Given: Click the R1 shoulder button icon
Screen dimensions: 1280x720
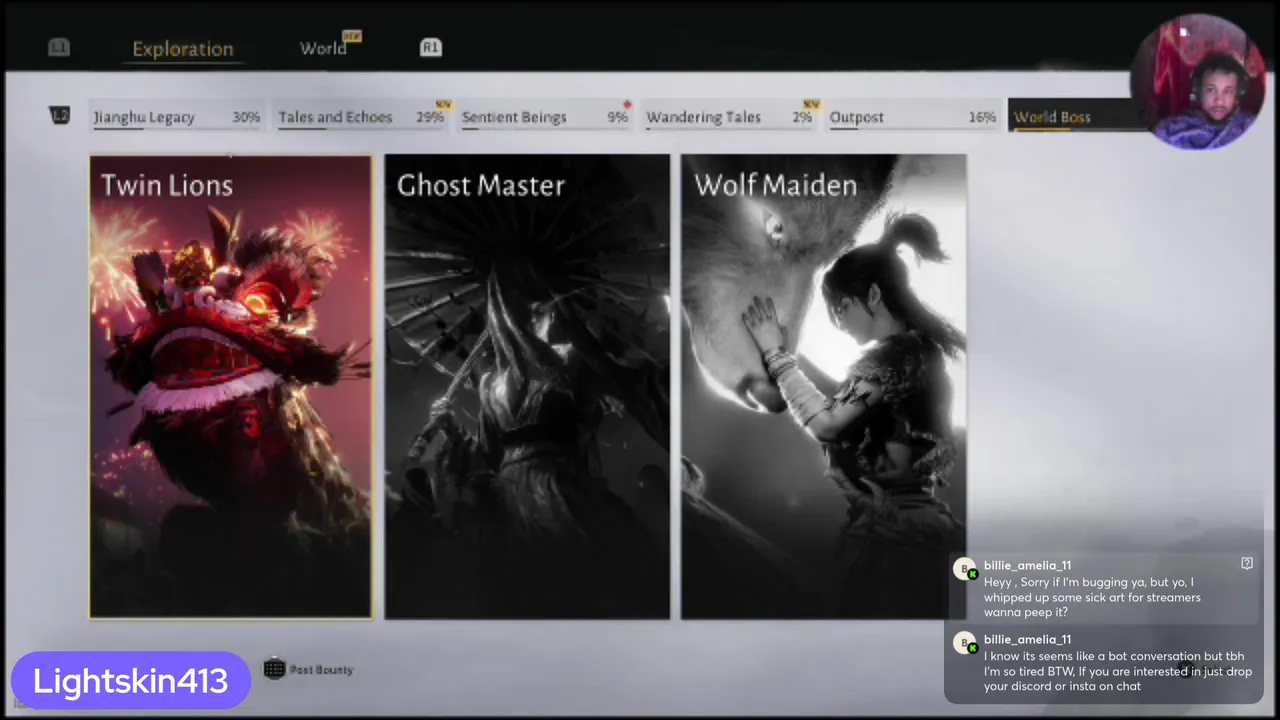Looking at the screenshot, I should [x=430, y=47].
